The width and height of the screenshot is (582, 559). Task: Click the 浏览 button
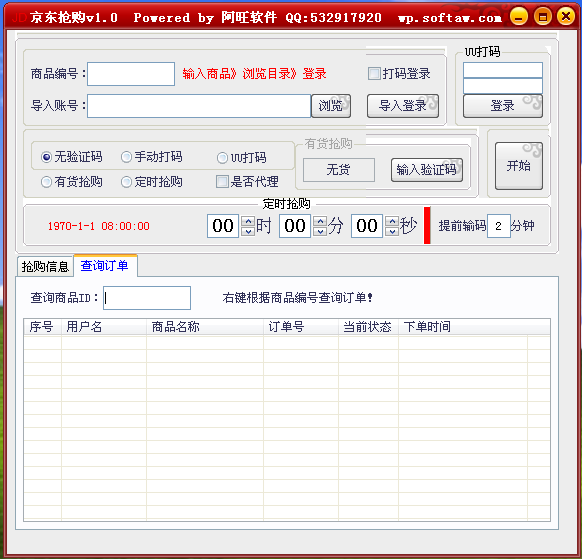(331, 106)
